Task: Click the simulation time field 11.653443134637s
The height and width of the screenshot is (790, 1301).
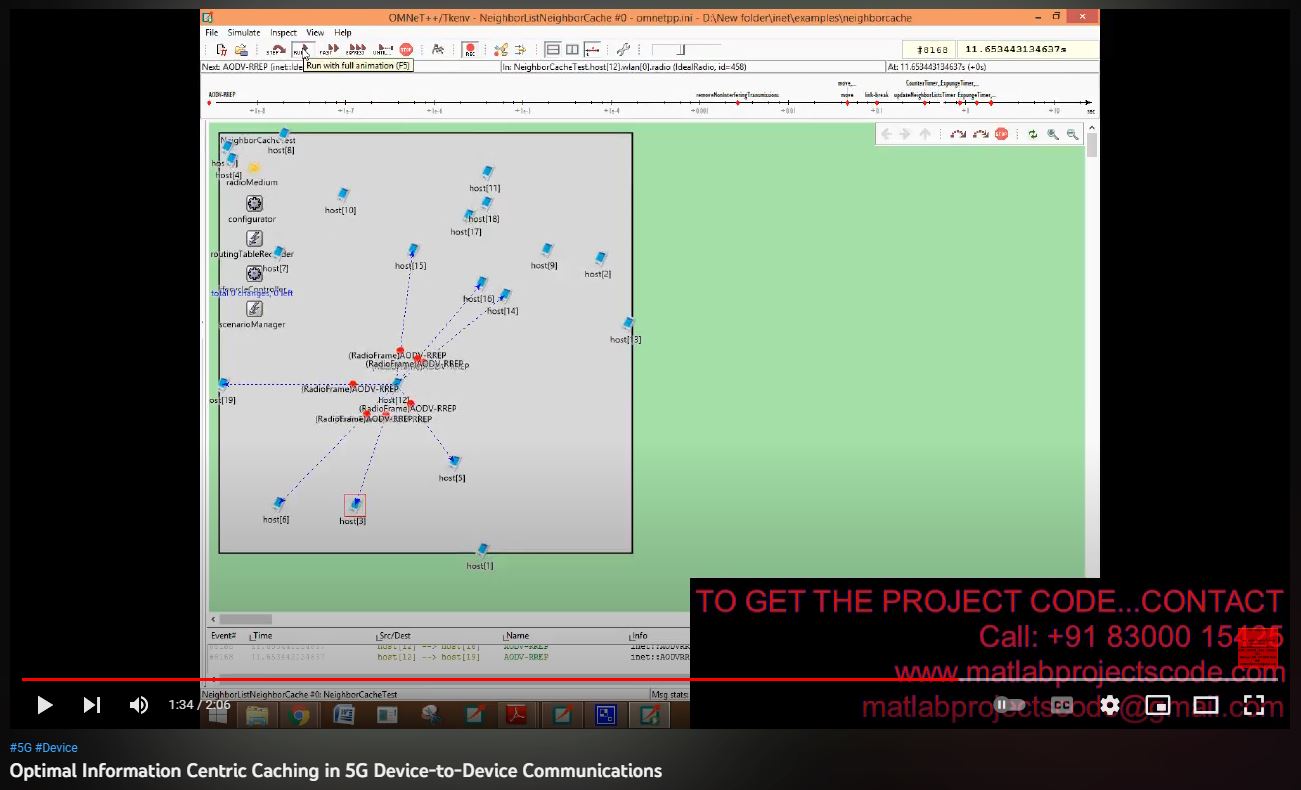Action: [1027, 50]
